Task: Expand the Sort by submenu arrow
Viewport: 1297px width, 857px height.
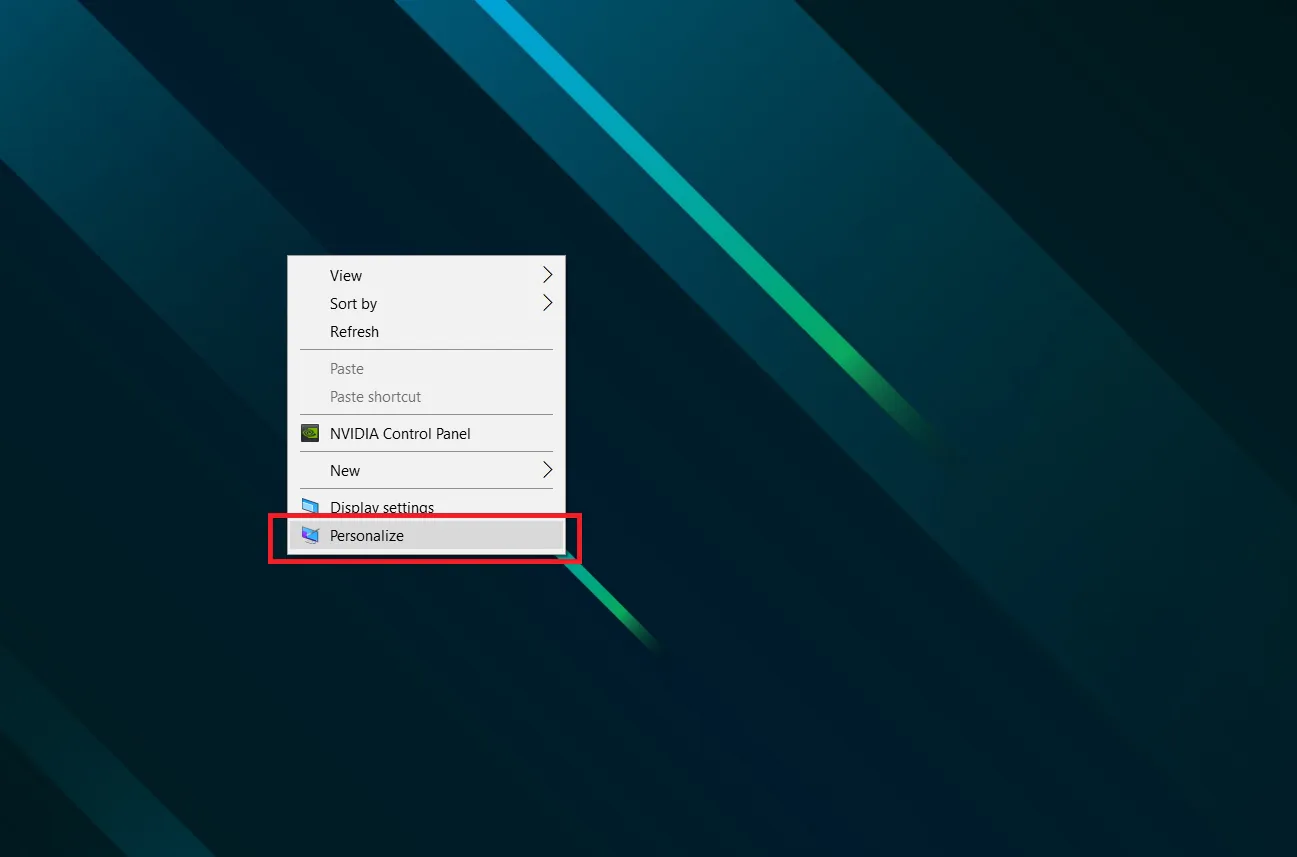Action: [547, 303]
